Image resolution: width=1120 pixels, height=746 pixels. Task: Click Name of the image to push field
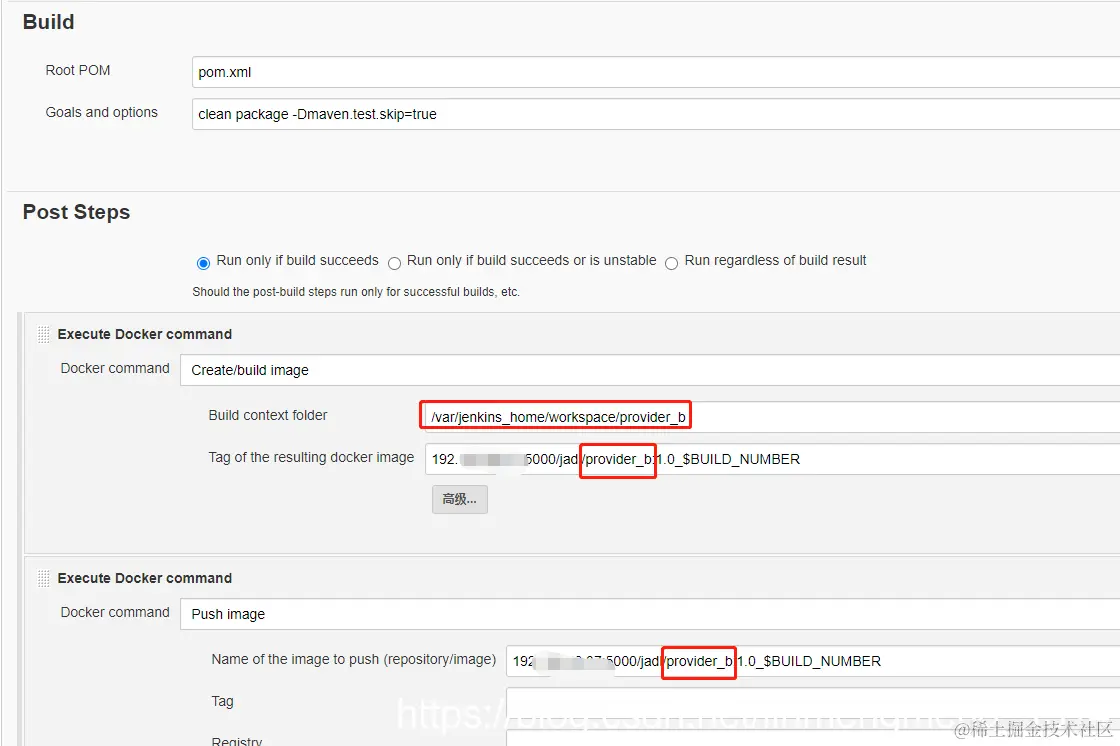coord(813,661)
